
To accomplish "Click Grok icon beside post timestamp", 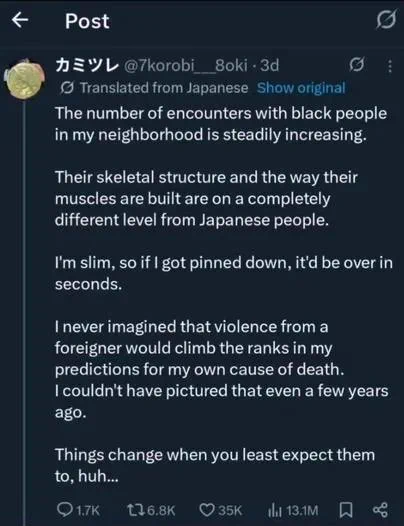I will pyautogui.click(x=357, y=65).
